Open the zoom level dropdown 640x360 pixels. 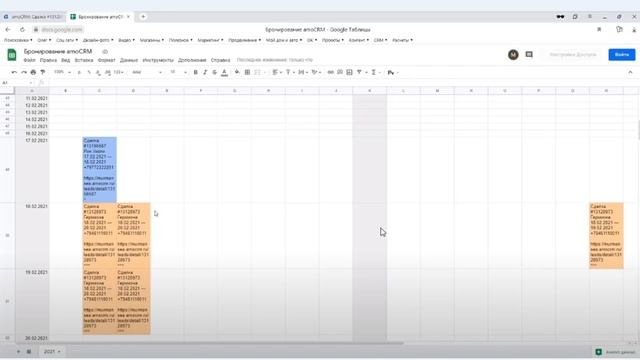pos(62,72)
